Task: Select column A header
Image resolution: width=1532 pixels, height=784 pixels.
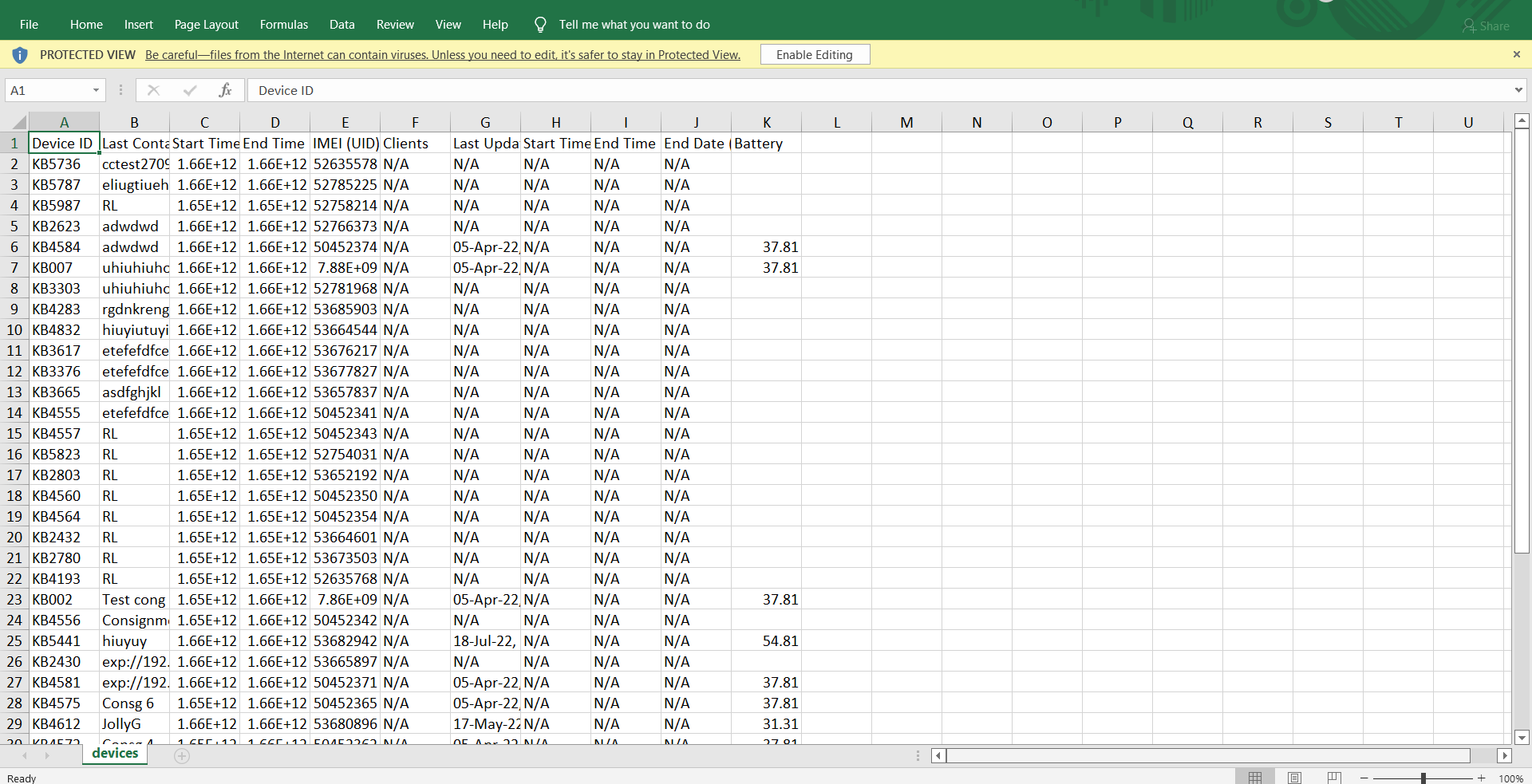Action: coord(64,122)
